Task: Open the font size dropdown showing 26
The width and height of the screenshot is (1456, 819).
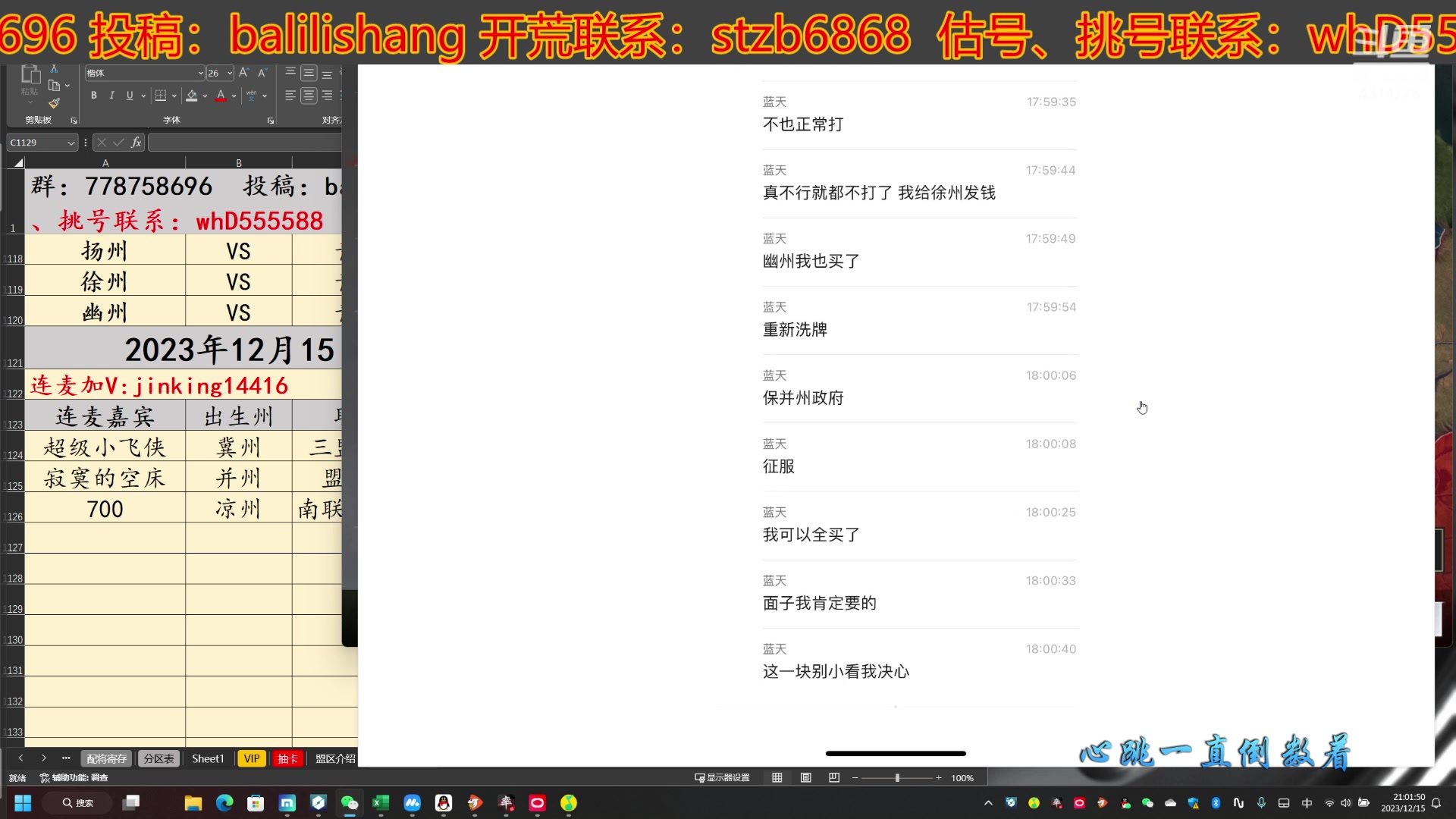Action: [x=230, y=74]
